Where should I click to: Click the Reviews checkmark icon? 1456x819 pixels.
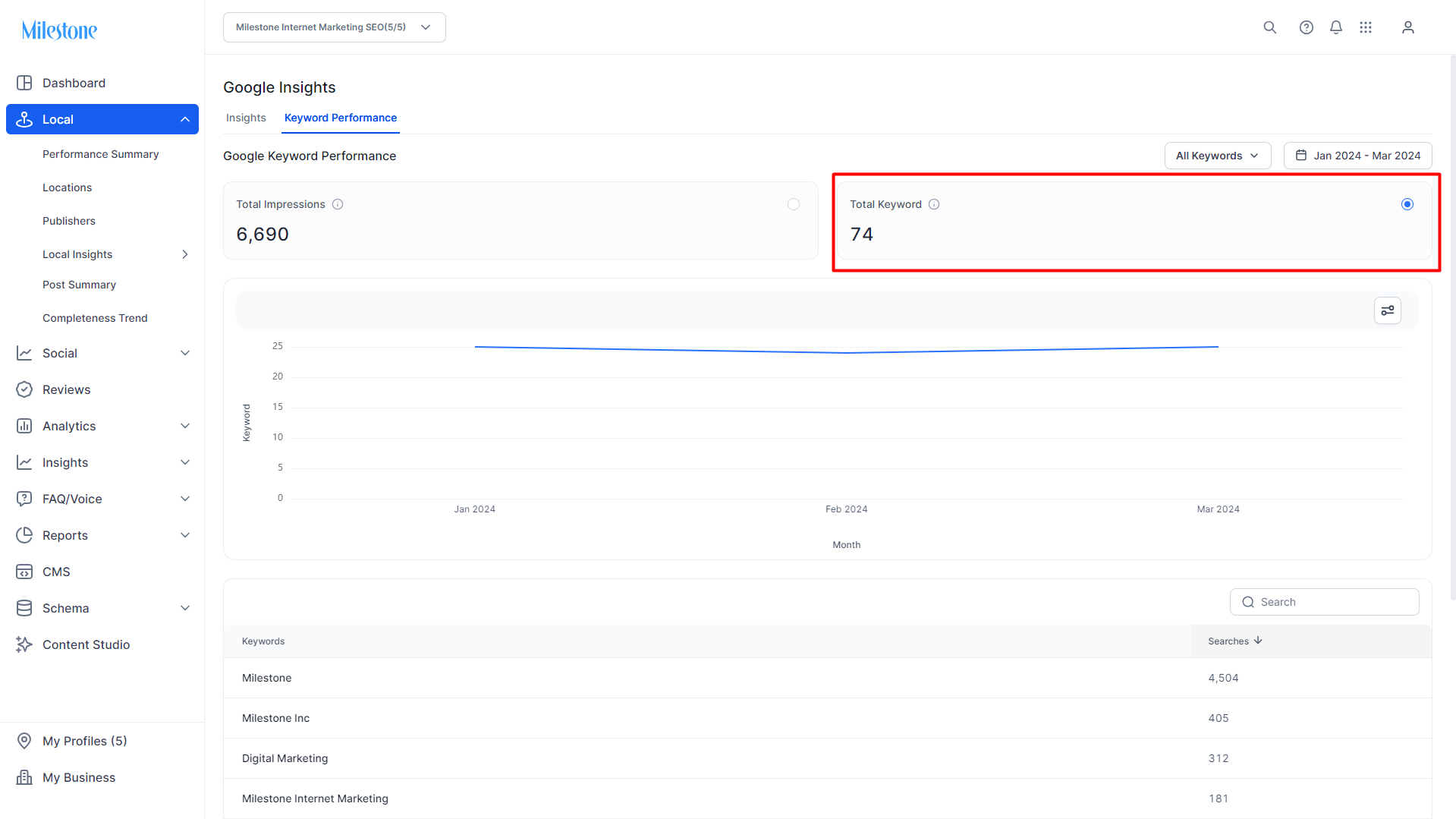(24, 389)
